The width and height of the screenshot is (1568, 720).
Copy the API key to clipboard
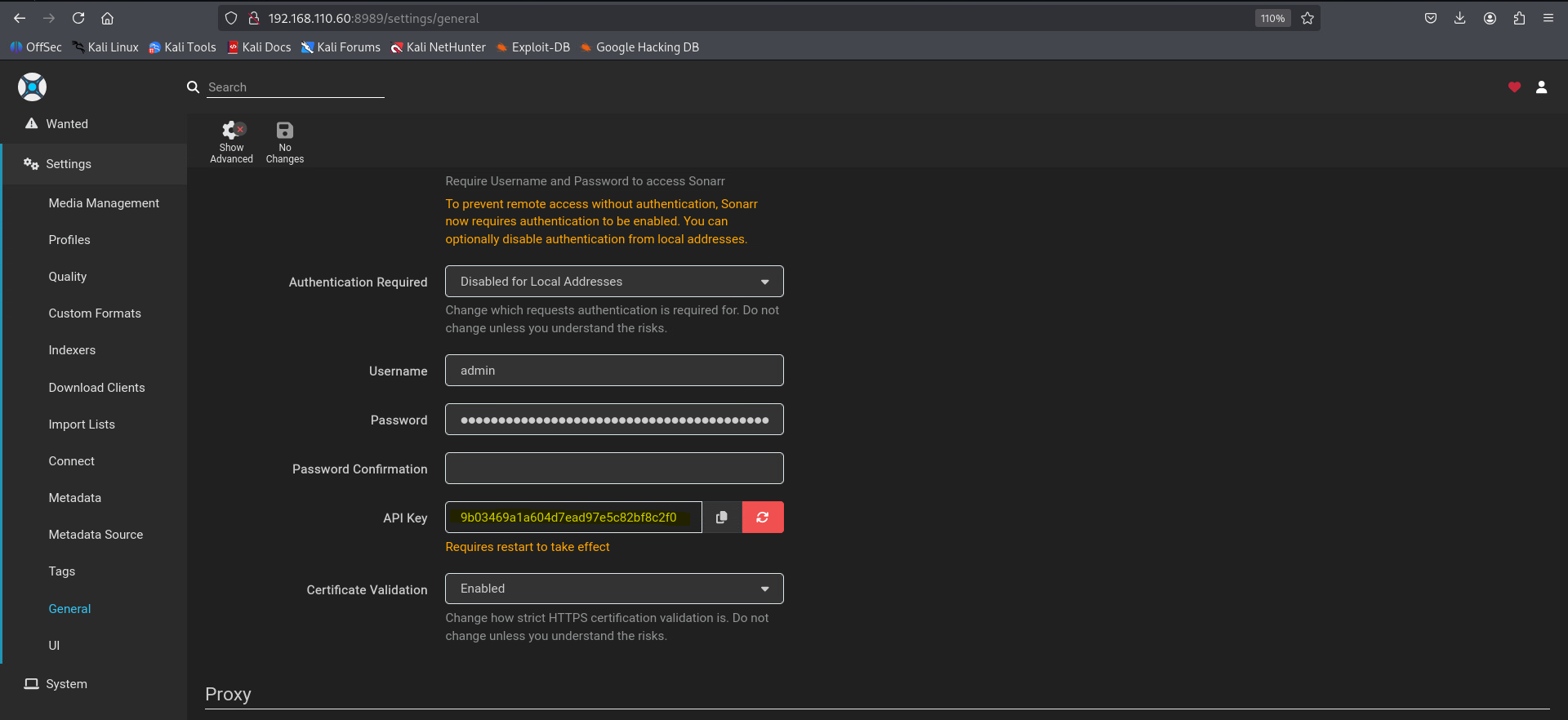[x=722, y=518]
